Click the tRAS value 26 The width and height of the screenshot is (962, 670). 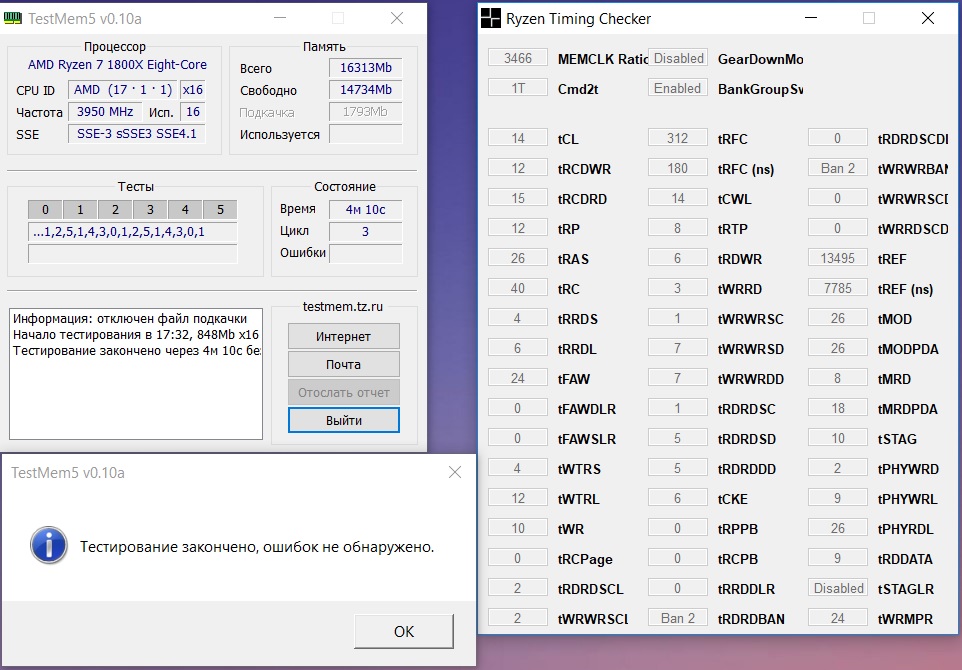point(518,258)
